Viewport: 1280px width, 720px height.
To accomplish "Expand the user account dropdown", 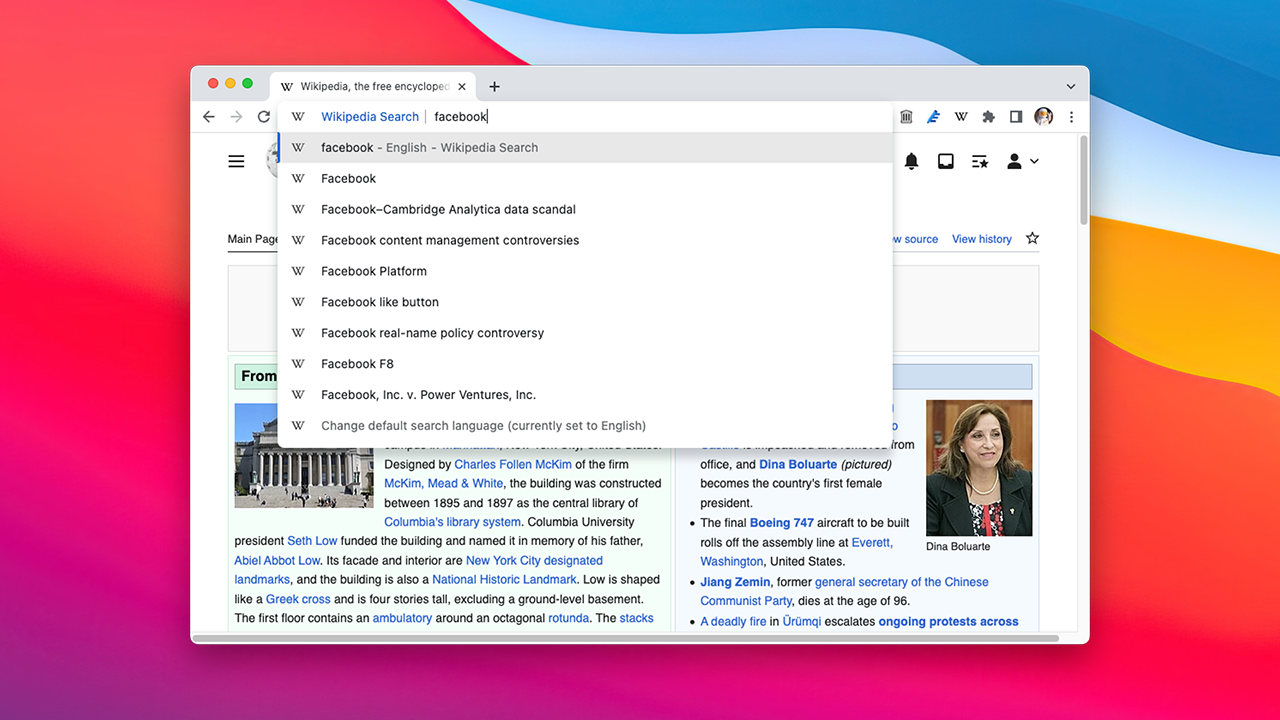I will point(1022,161).
